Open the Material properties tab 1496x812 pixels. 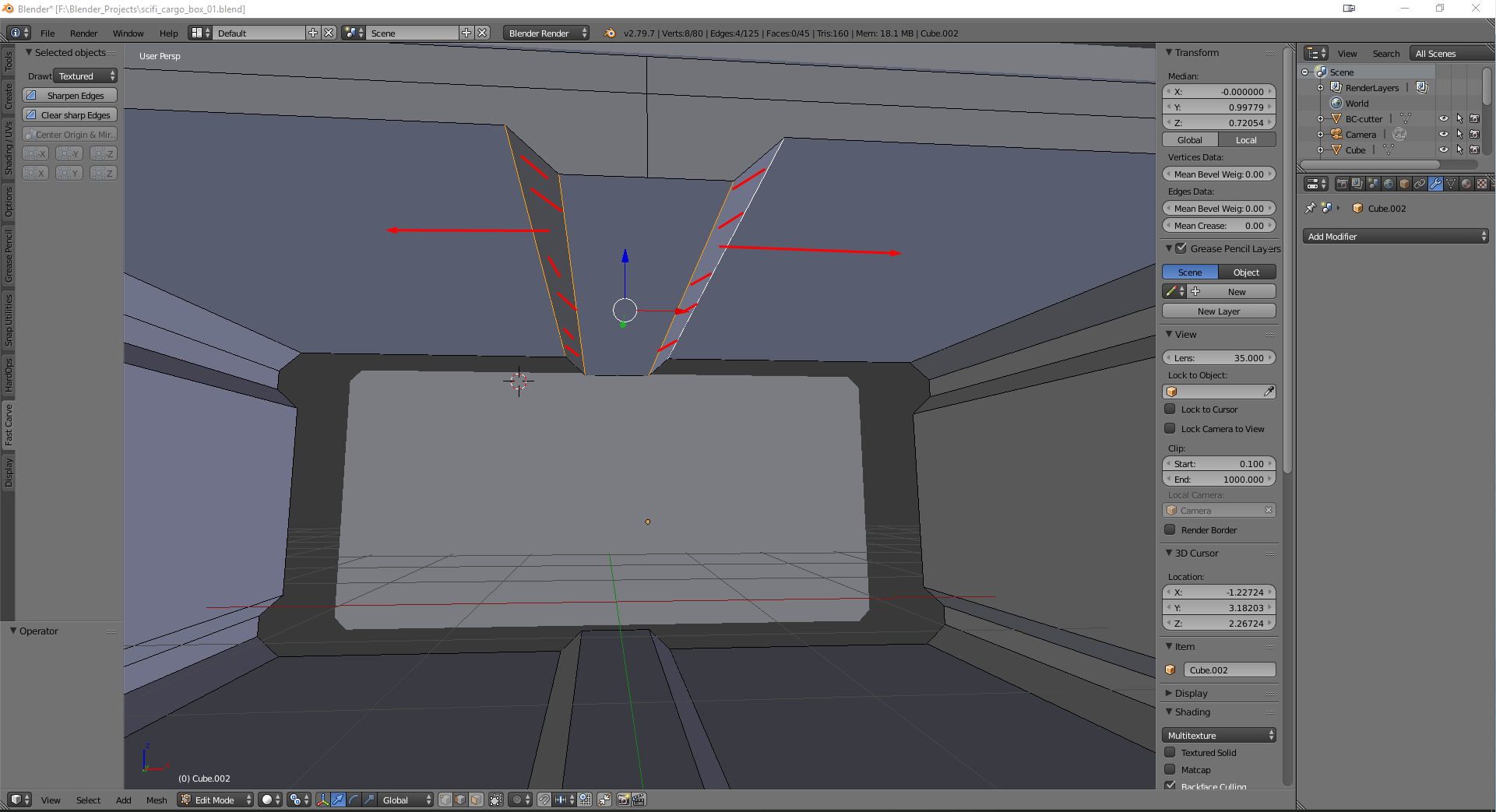(x=1466, y=184)
